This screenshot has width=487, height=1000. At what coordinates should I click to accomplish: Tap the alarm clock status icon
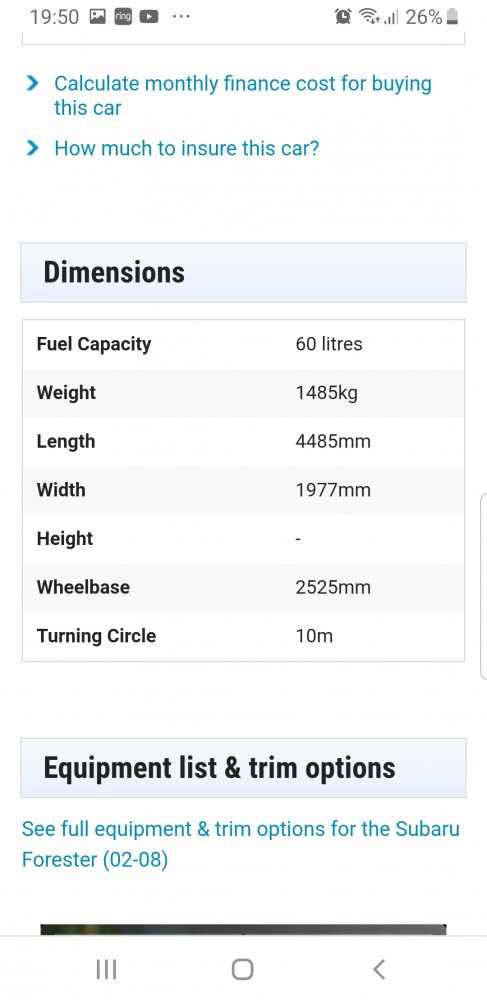tap(343, 17)
